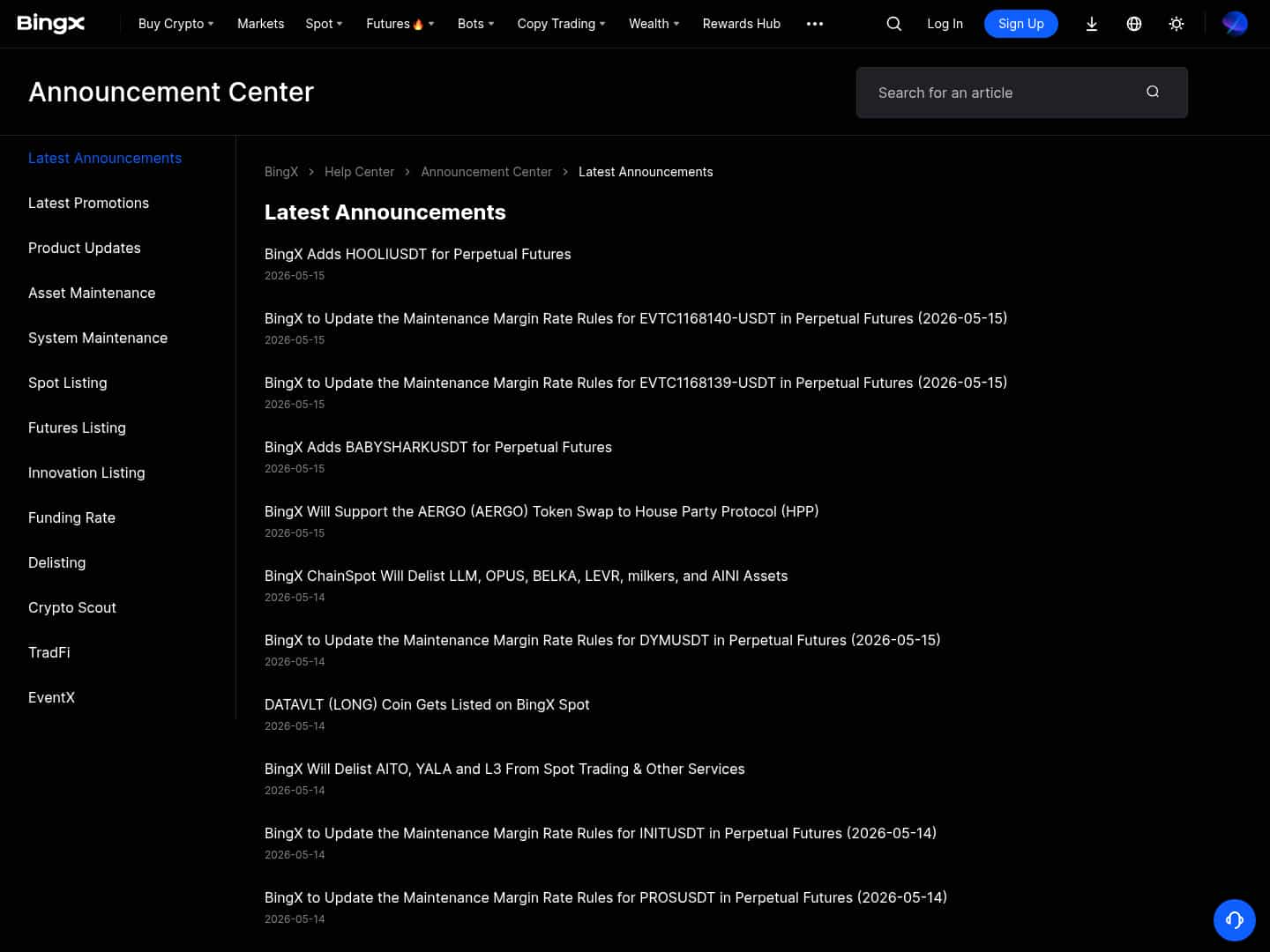Click the Announcement Center page title
Screen dimensions: 1270x952
click(171, 92)
